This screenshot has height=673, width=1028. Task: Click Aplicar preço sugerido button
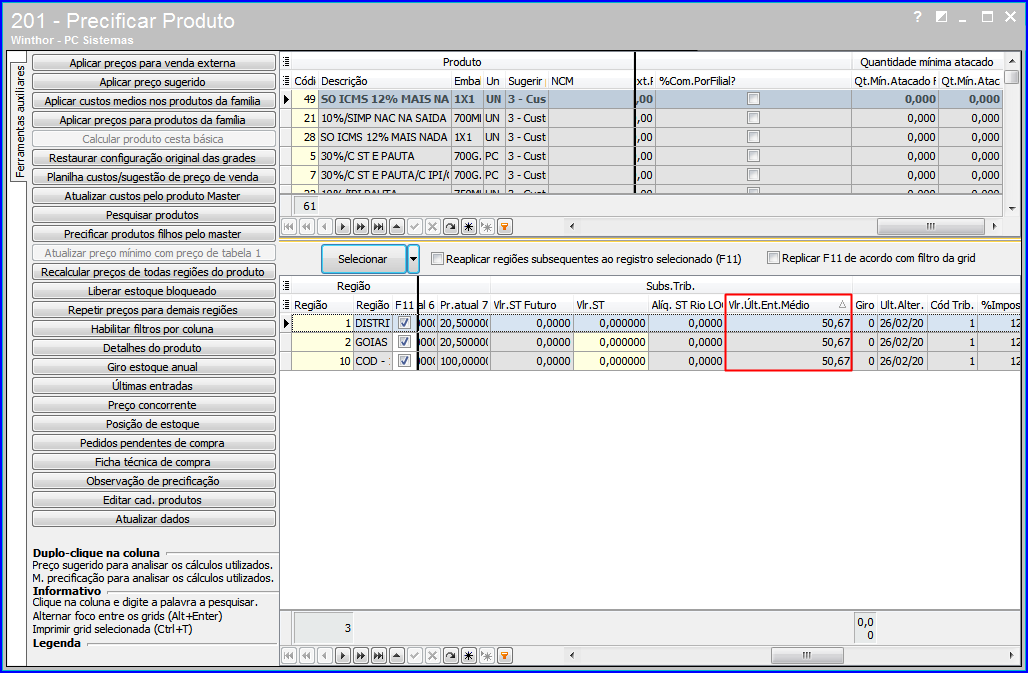[x=153, y=82]
